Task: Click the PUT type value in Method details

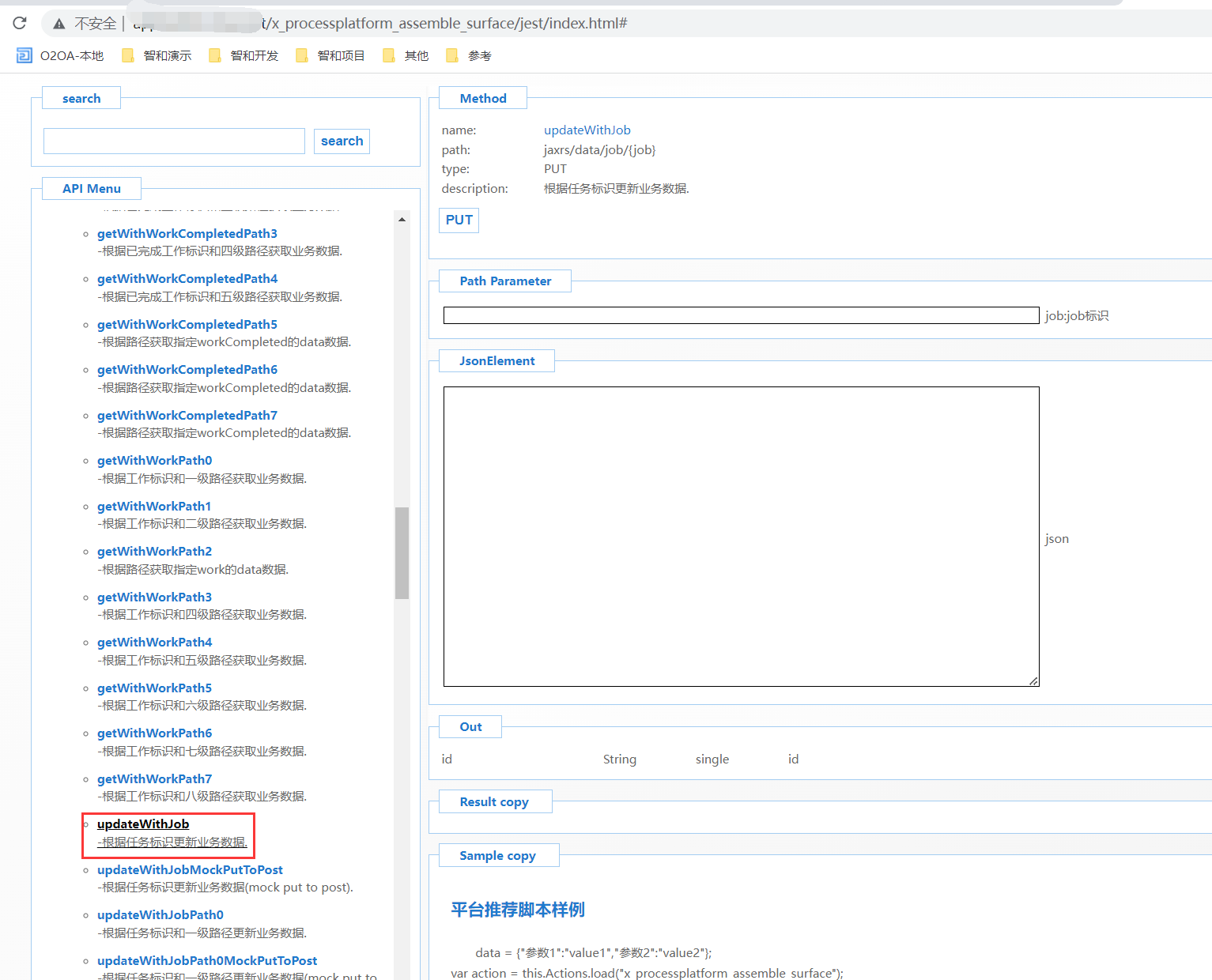Action: click(x=555, y=168)
